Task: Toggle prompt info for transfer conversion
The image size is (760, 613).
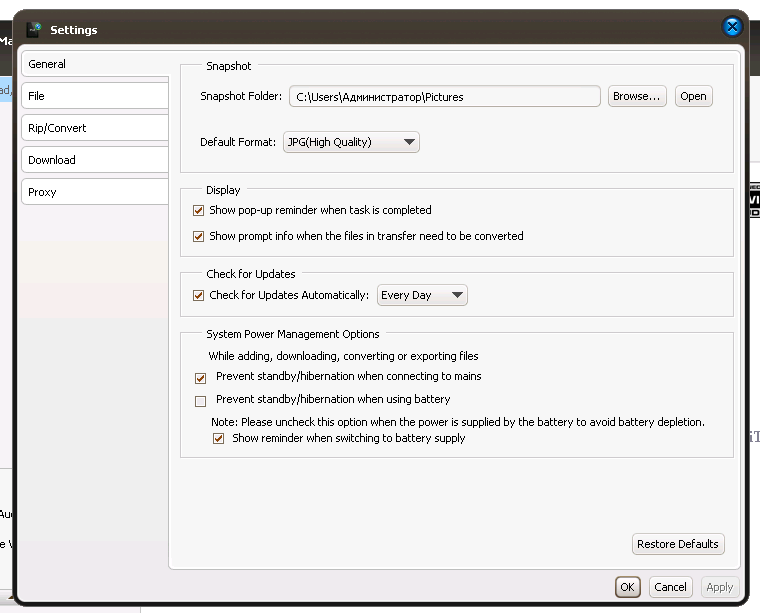Action: click(x=198, y=236)
